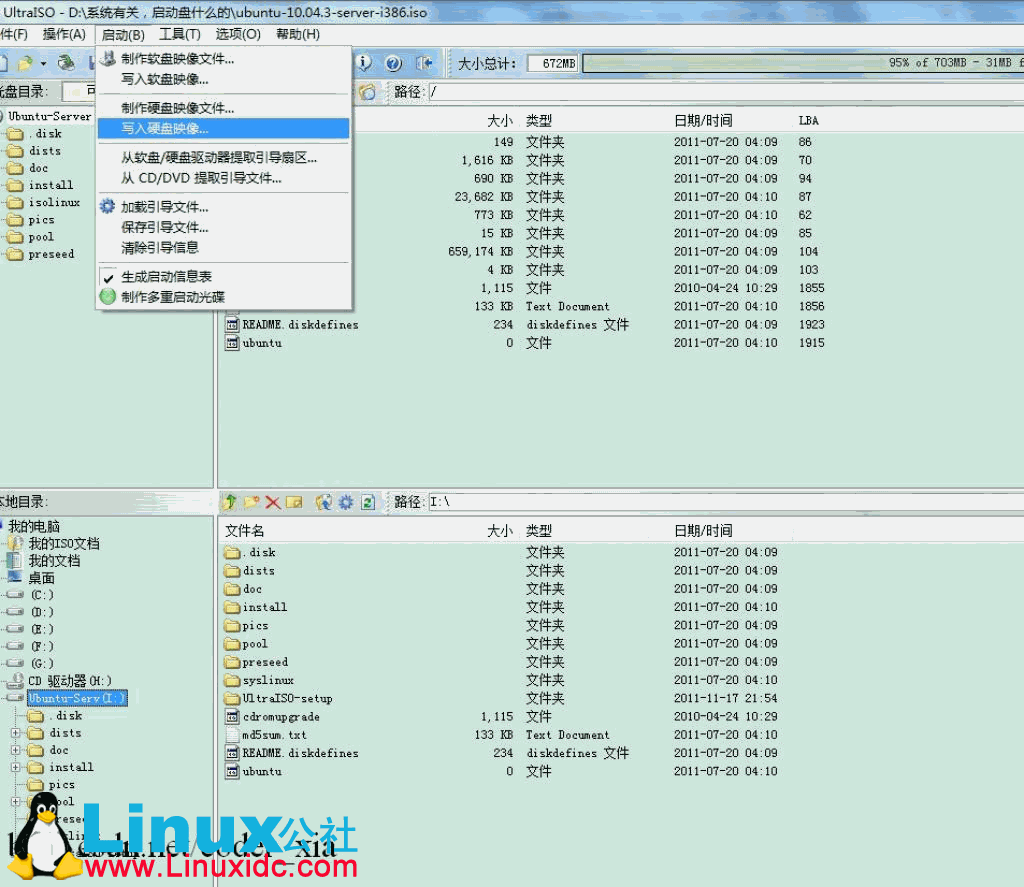The image size is (1024, 887).
Task: Select 我的电脑 in local tree
Action: [x=34, y=526]
